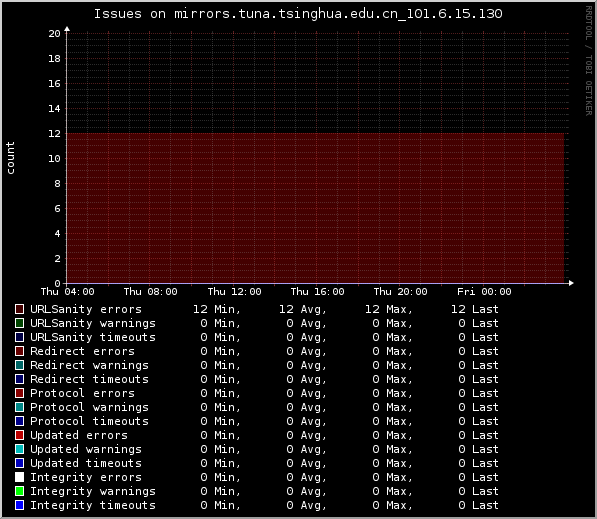Click the URLSanity errors color swatch
Image resolution: width=597 pixels, height=519 pixels.
19,309
